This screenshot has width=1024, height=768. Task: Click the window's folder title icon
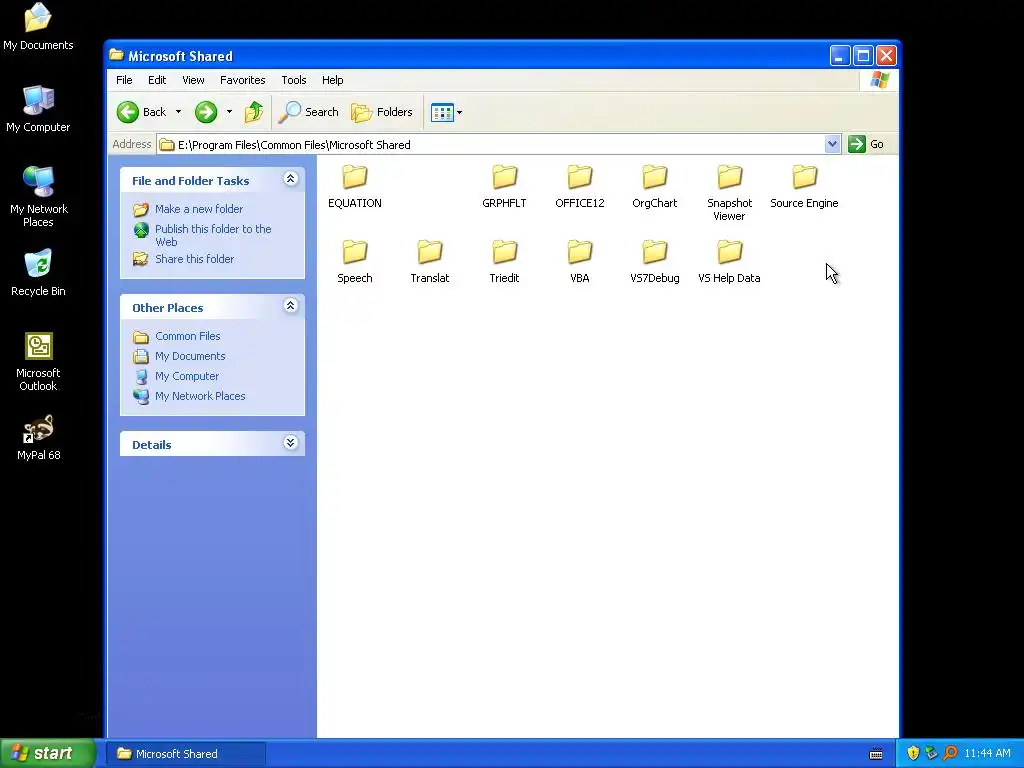tap(117, 56)
